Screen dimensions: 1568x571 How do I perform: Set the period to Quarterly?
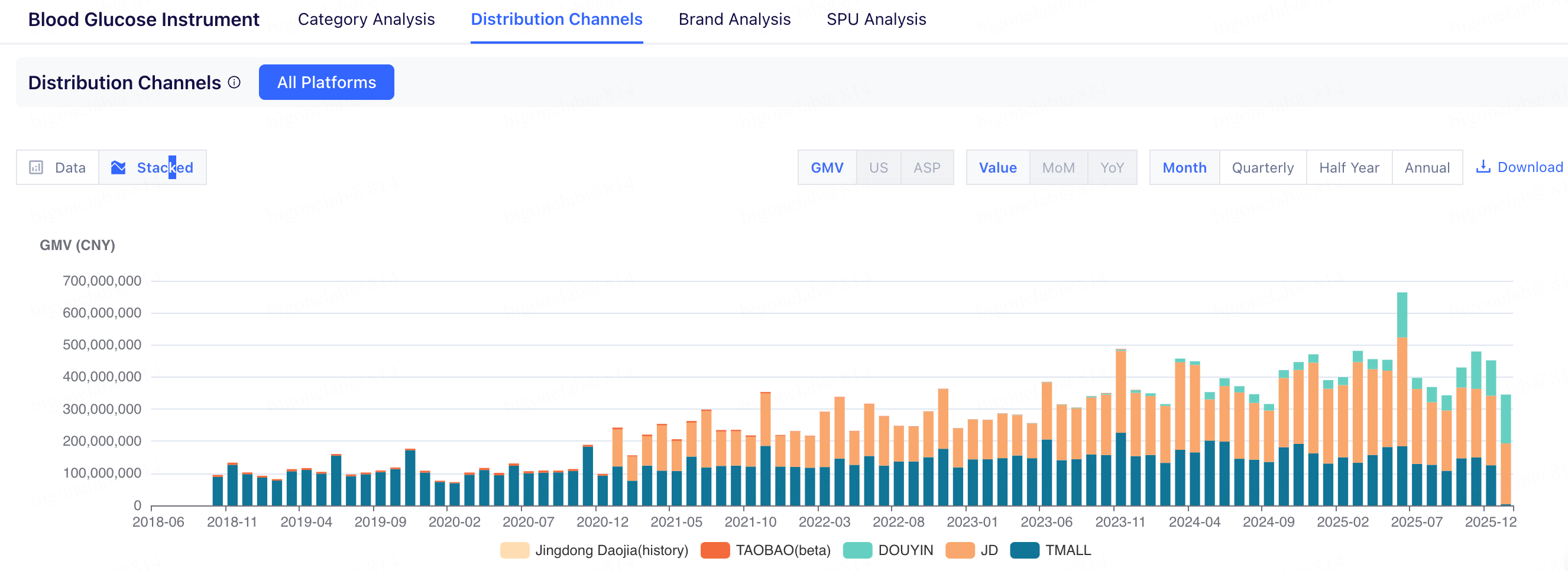tap(1263, 167)
